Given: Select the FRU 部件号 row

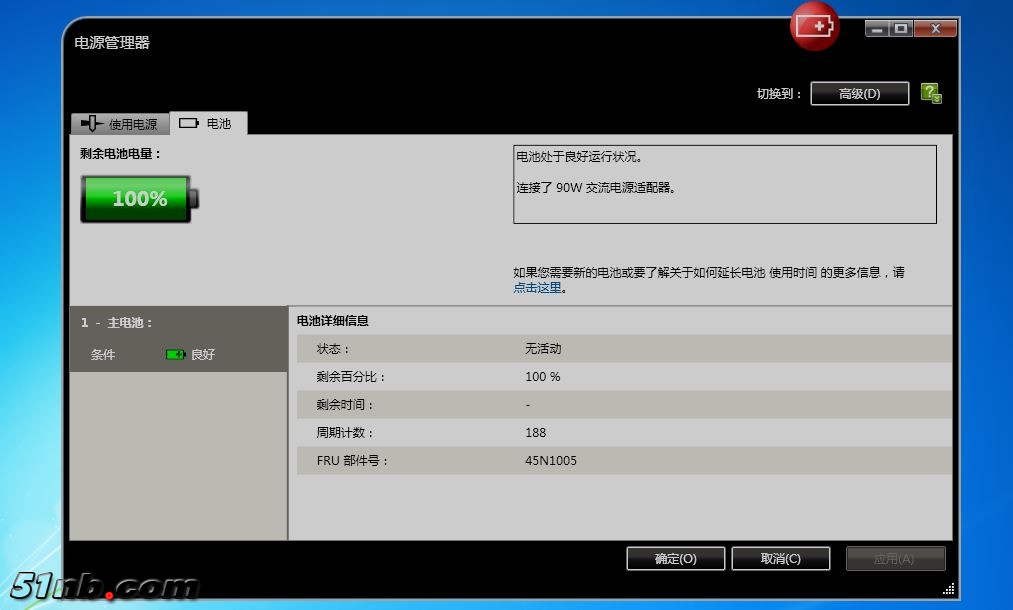Looking at the screenshot, I should tap(620, 461).
